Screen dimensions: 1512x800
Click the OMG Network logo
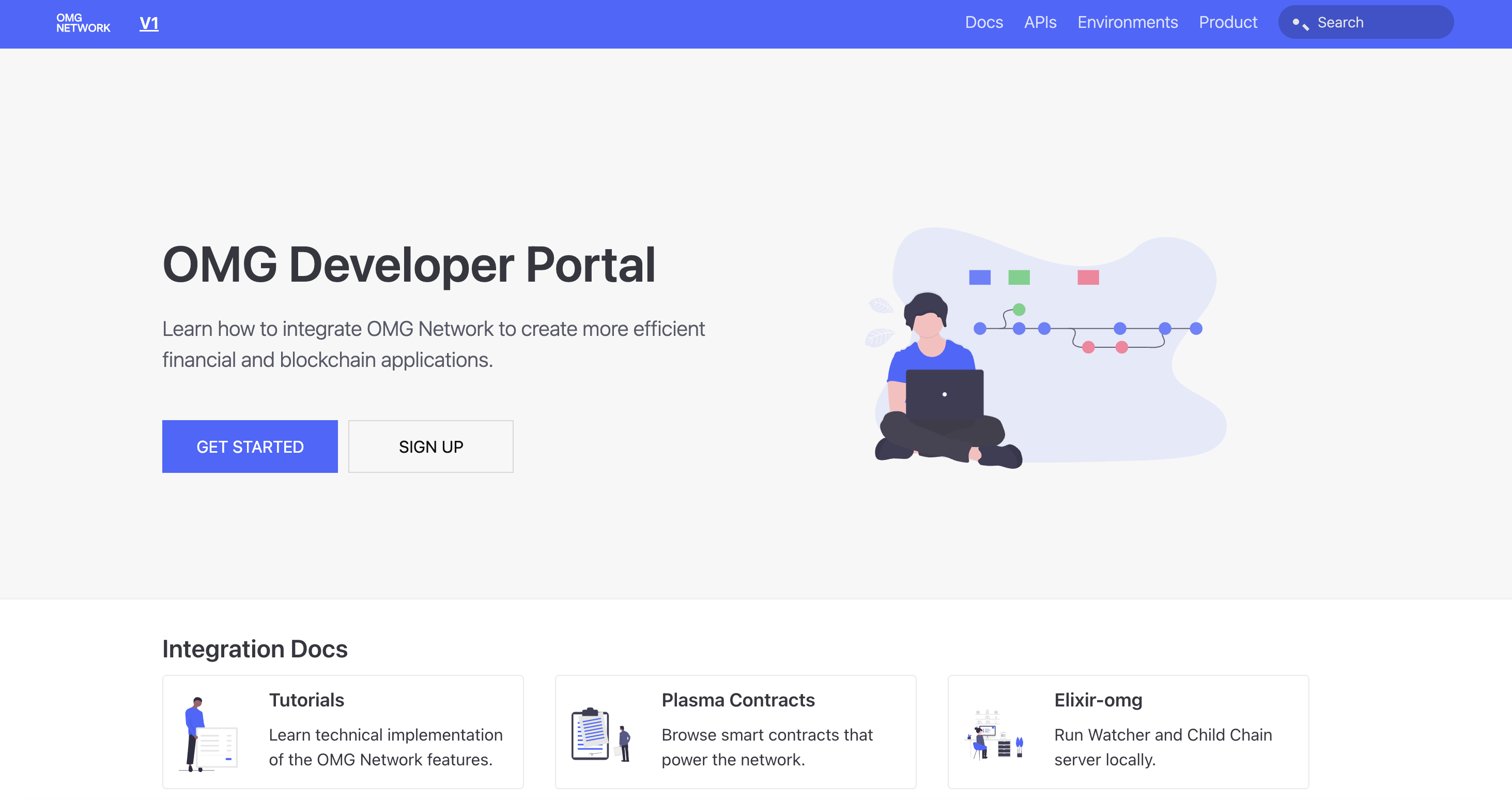(83, 23)
